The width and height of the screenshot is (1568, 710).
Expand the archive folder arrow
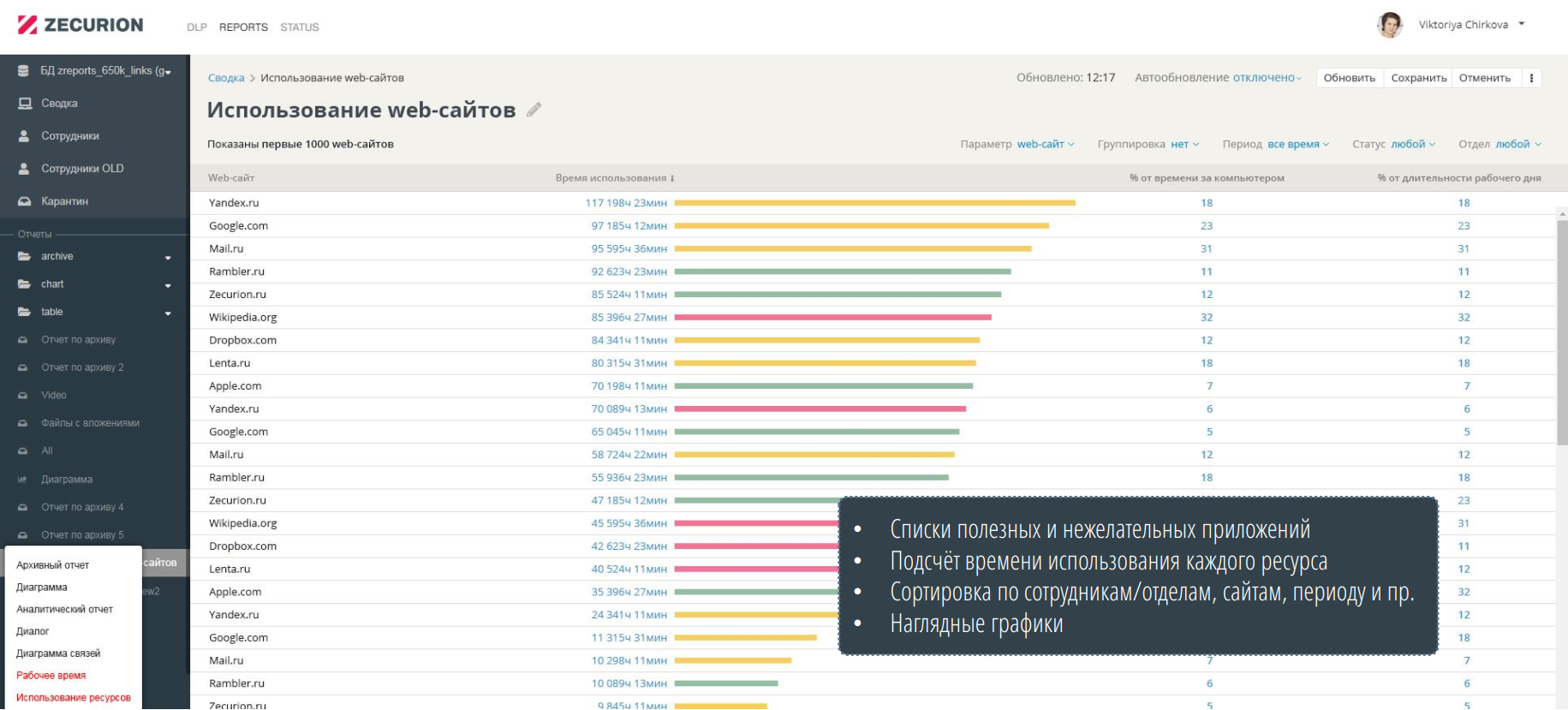click(x=168, y=258)
